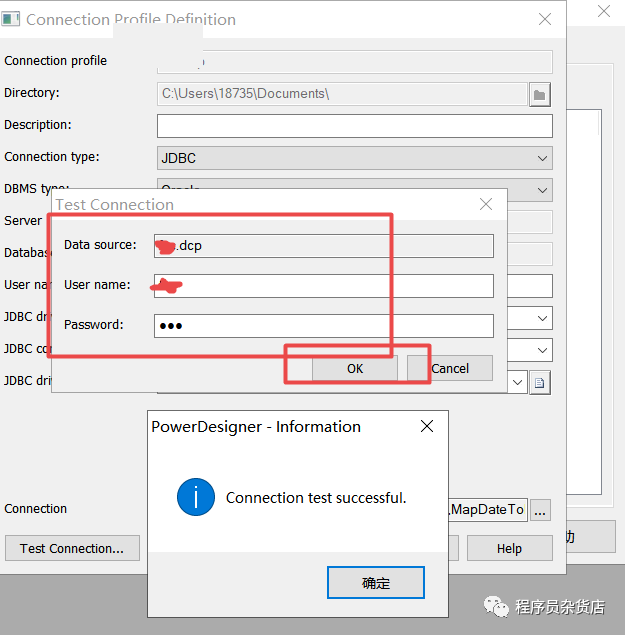This screenshot has width=625, height=635.
Task: Click the Description input field
Action: 355,126
